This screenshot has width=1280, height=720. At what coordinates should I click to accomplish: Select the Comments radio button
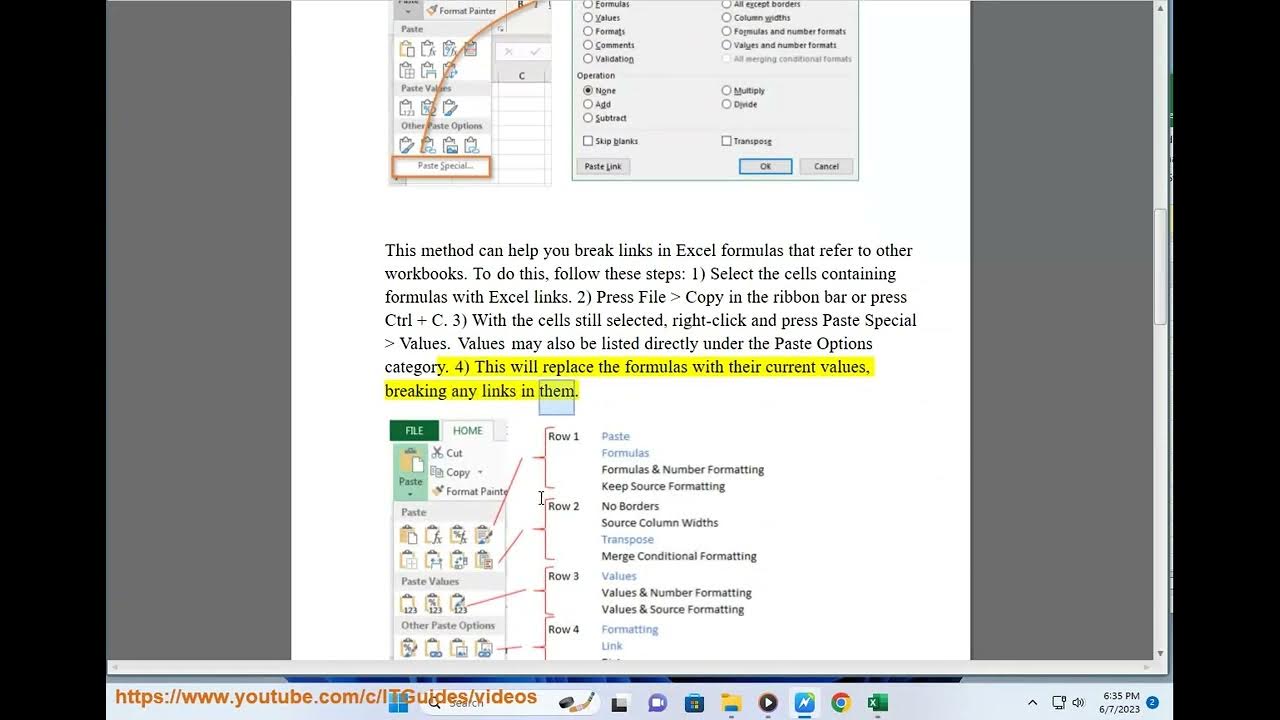[588, 45]
